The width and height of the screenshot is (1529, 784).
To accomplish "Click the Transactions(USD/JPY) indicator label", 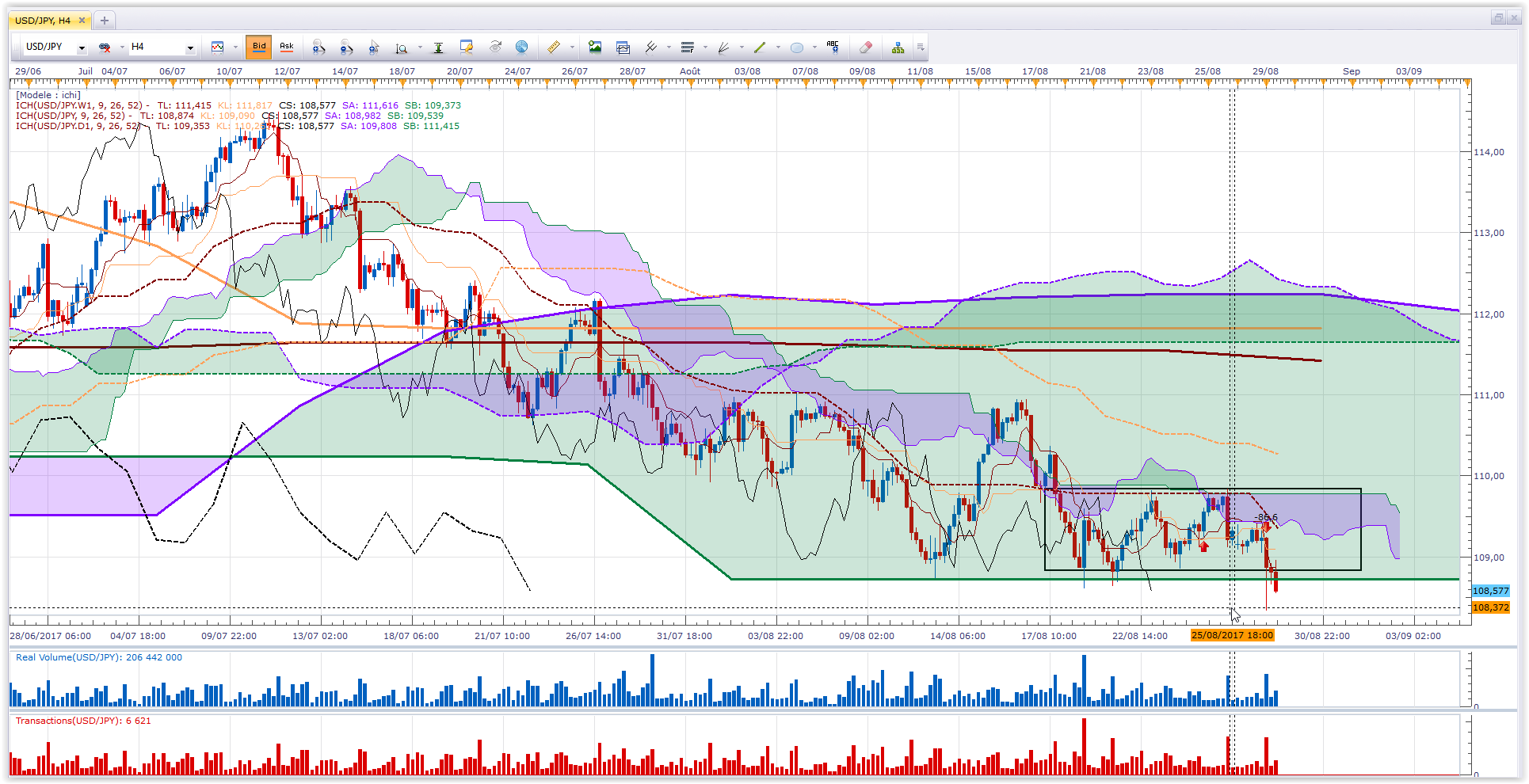I will pos(82,721).
